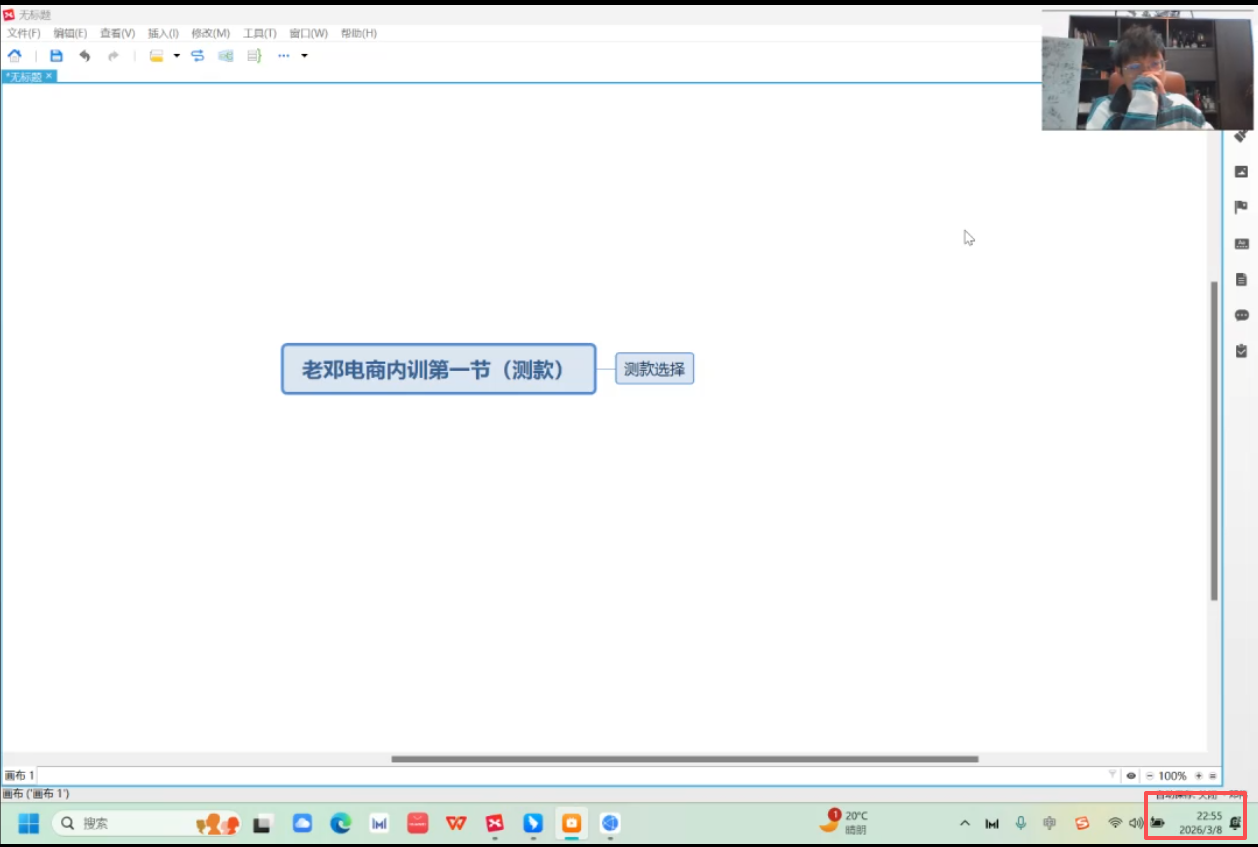Open the Markers flag panel
Screen dimensions: 1258x847
pos(1241,207)
